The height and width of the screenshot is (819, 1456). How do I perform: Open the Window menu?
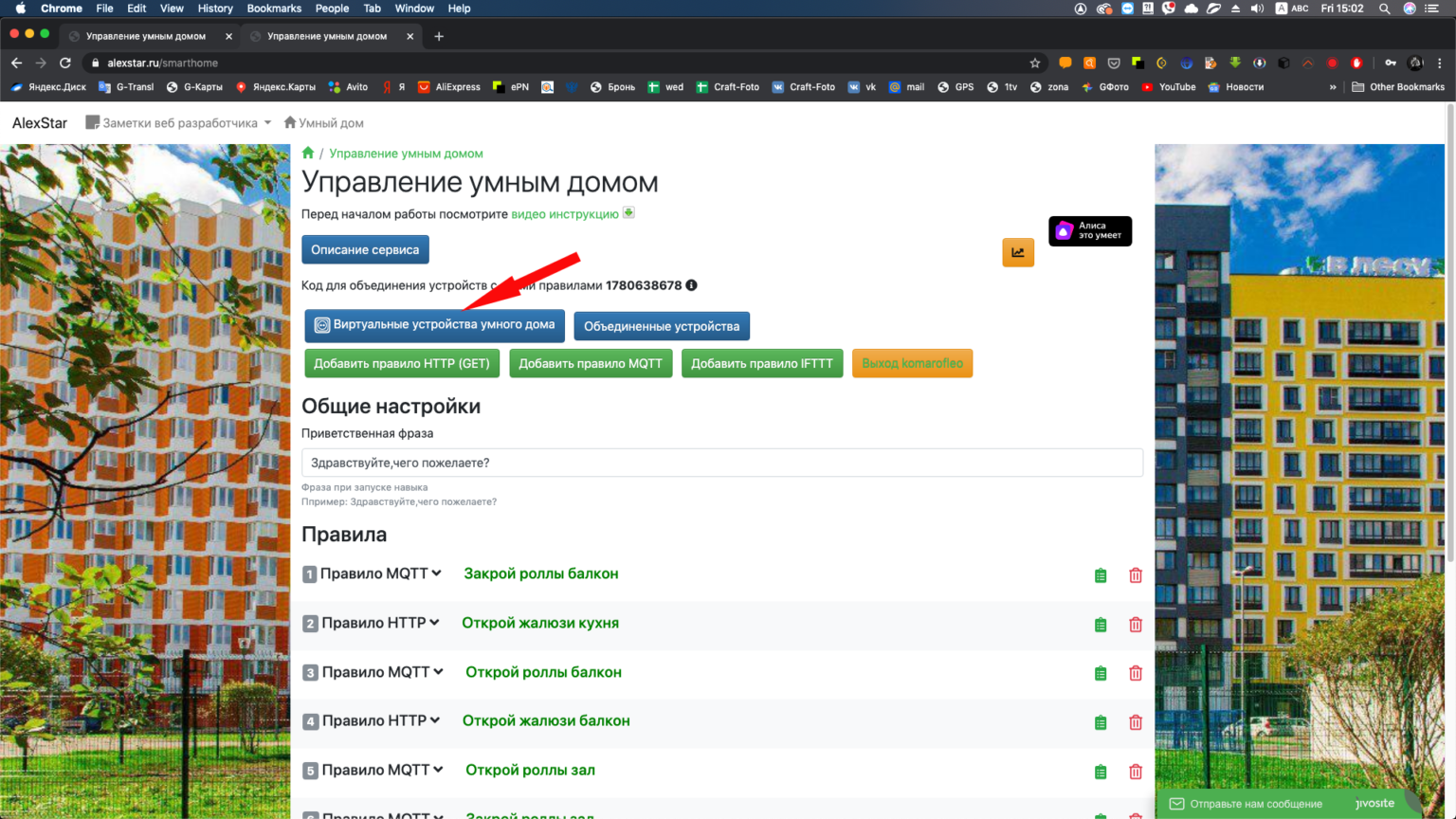point(414,9)
